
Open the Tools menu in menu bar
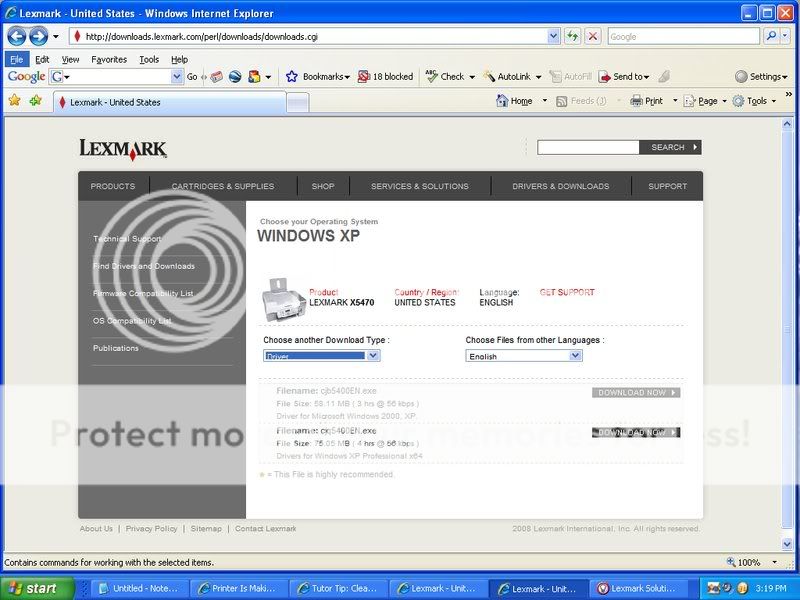click(x=148, y=59)
